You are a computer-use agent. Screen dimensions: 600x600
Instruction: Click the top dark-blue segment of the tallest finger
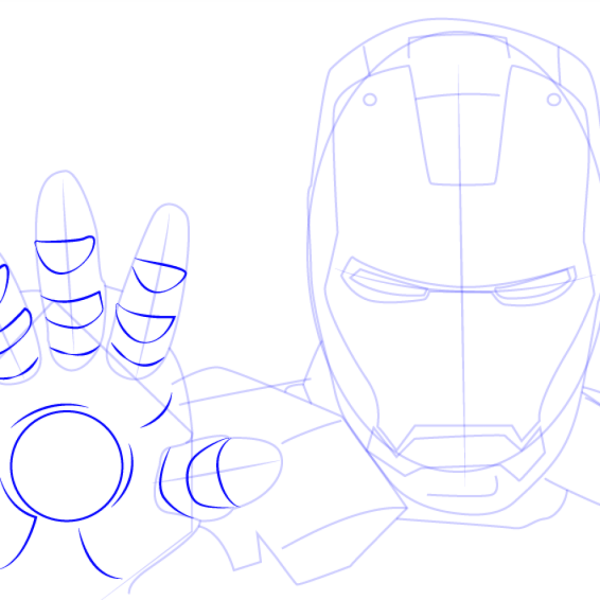[65, 254]
